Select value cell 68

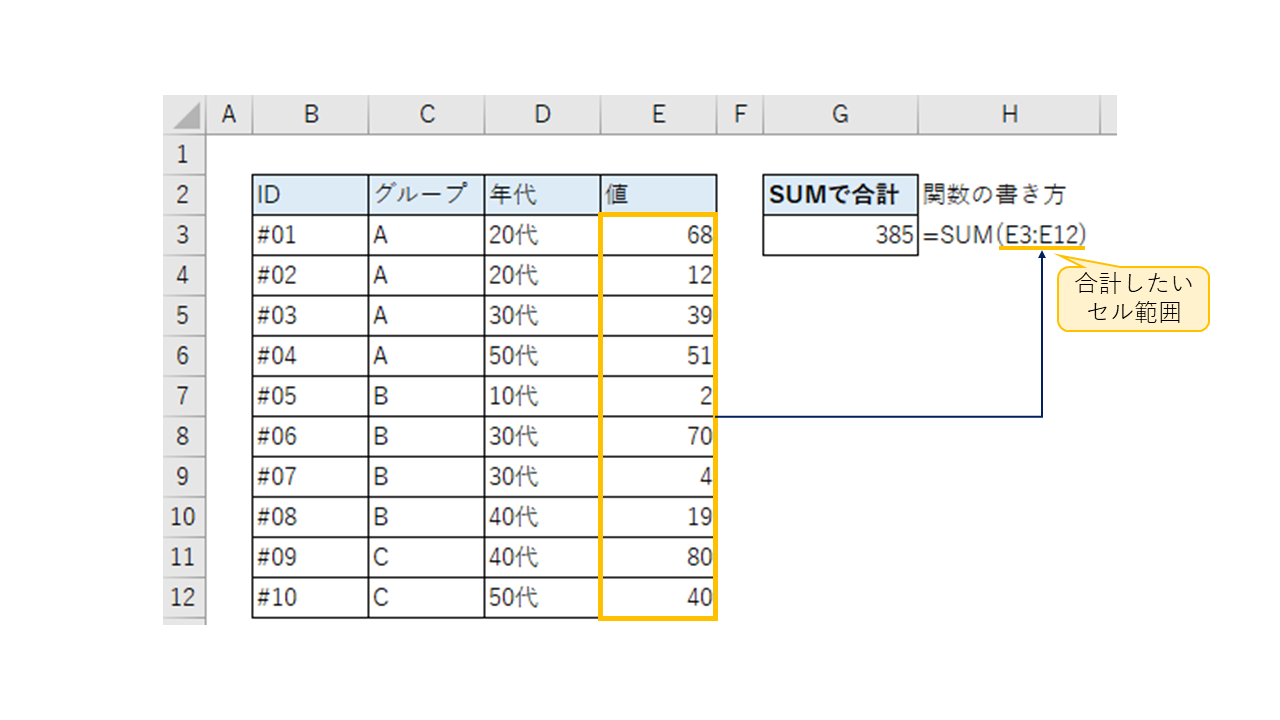click(x=658, y=235)
